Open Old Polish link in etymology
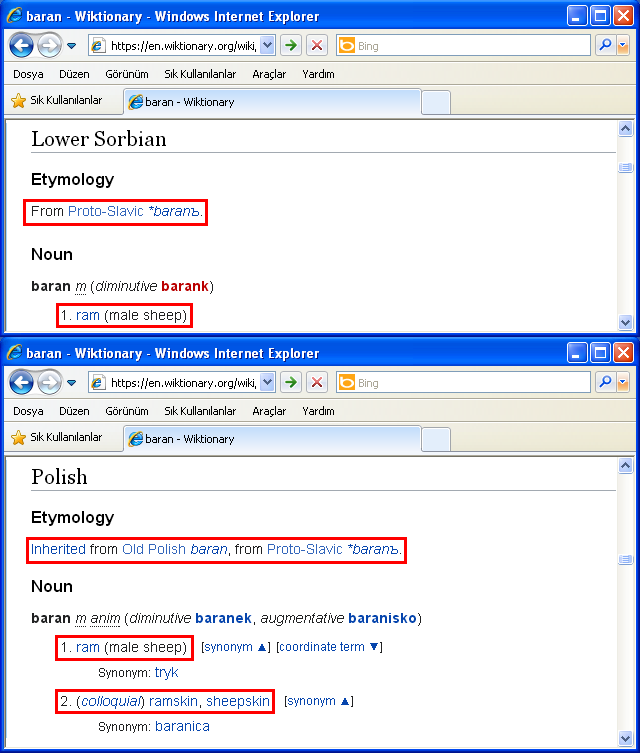Screen dimensions: 640x753 [x=154, y=549]
